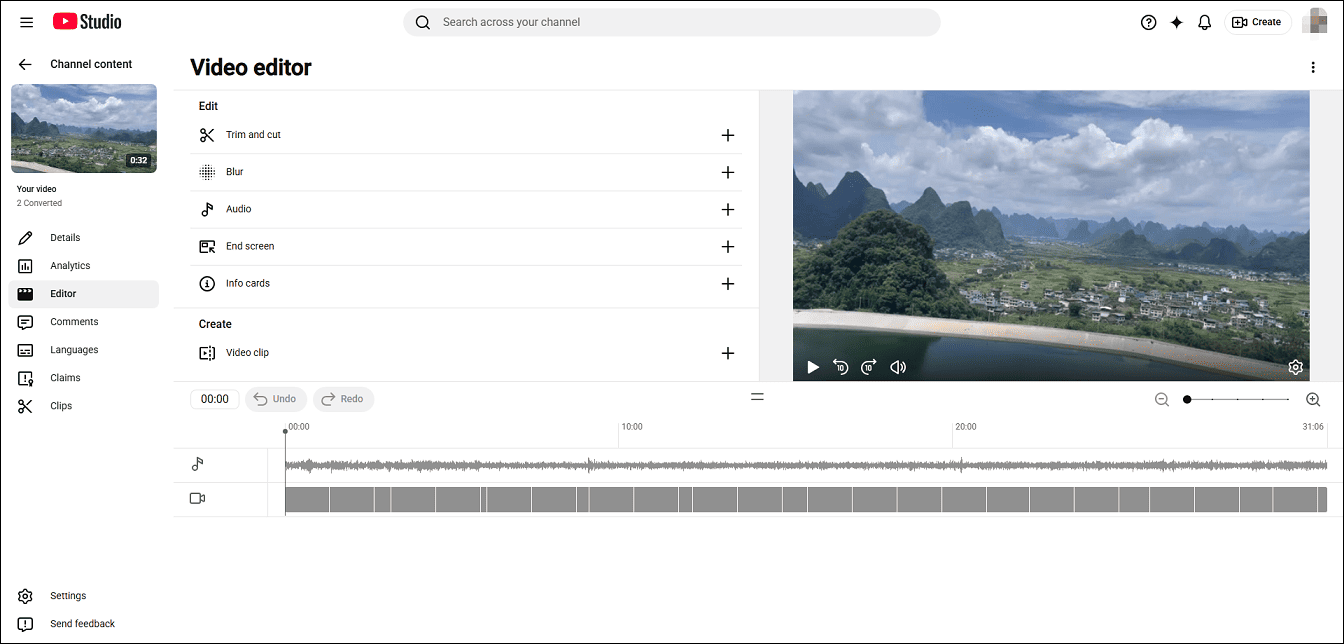This screenshot has width=1344, height=644.
Task: Click the audio track music note icon
Action: point(197,464)
